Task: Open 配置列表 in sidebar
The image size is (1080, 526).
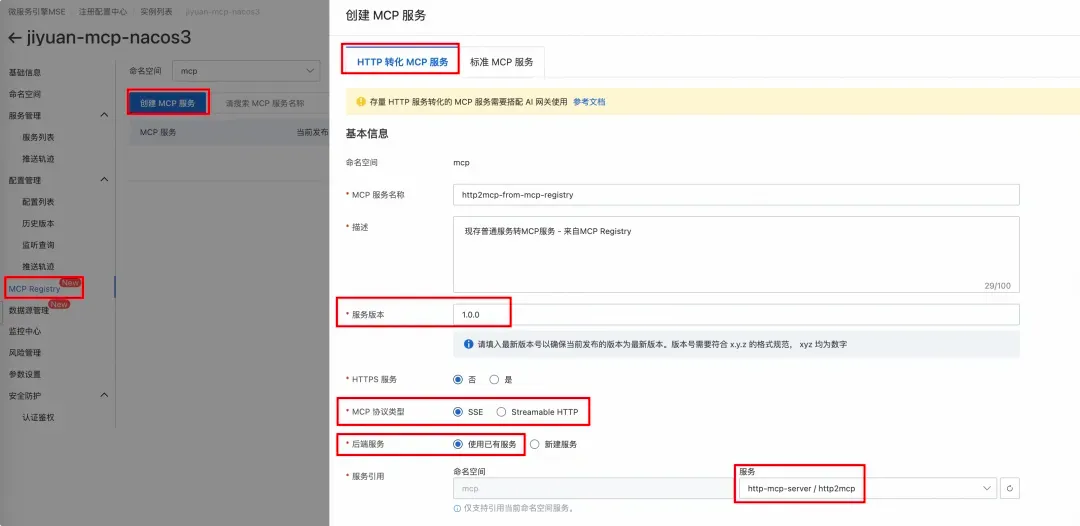Action: [39, 202]
